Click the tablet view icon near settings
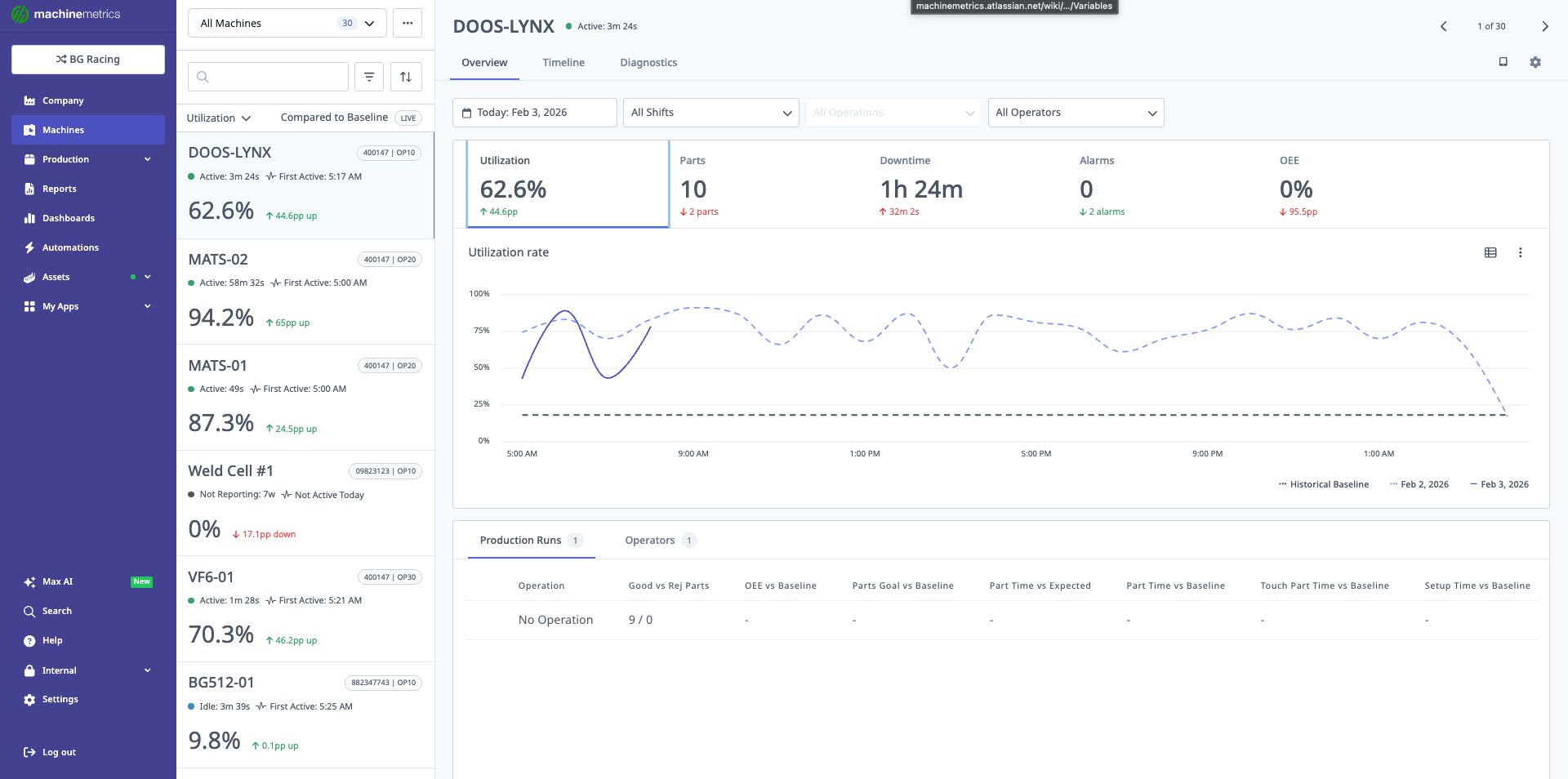Image resolution: width=1568 pixels, height=779 pixels. (x=1503, y=62)
